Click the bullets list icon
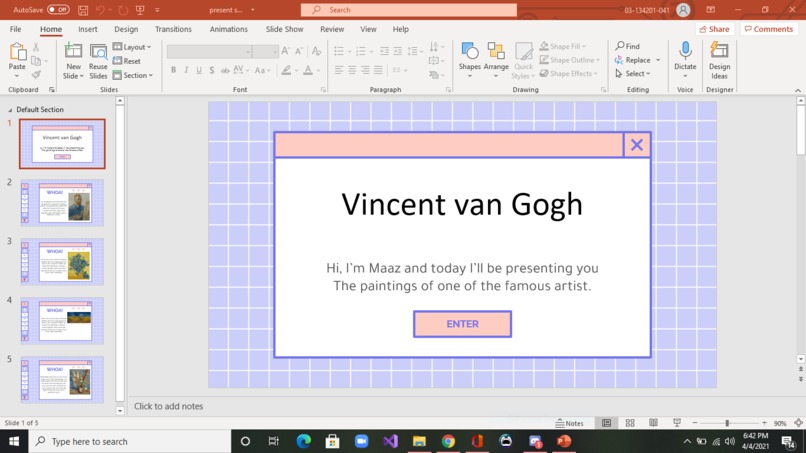Image resolution: width=806 pixels, height=453 pixels. point(339,51)
